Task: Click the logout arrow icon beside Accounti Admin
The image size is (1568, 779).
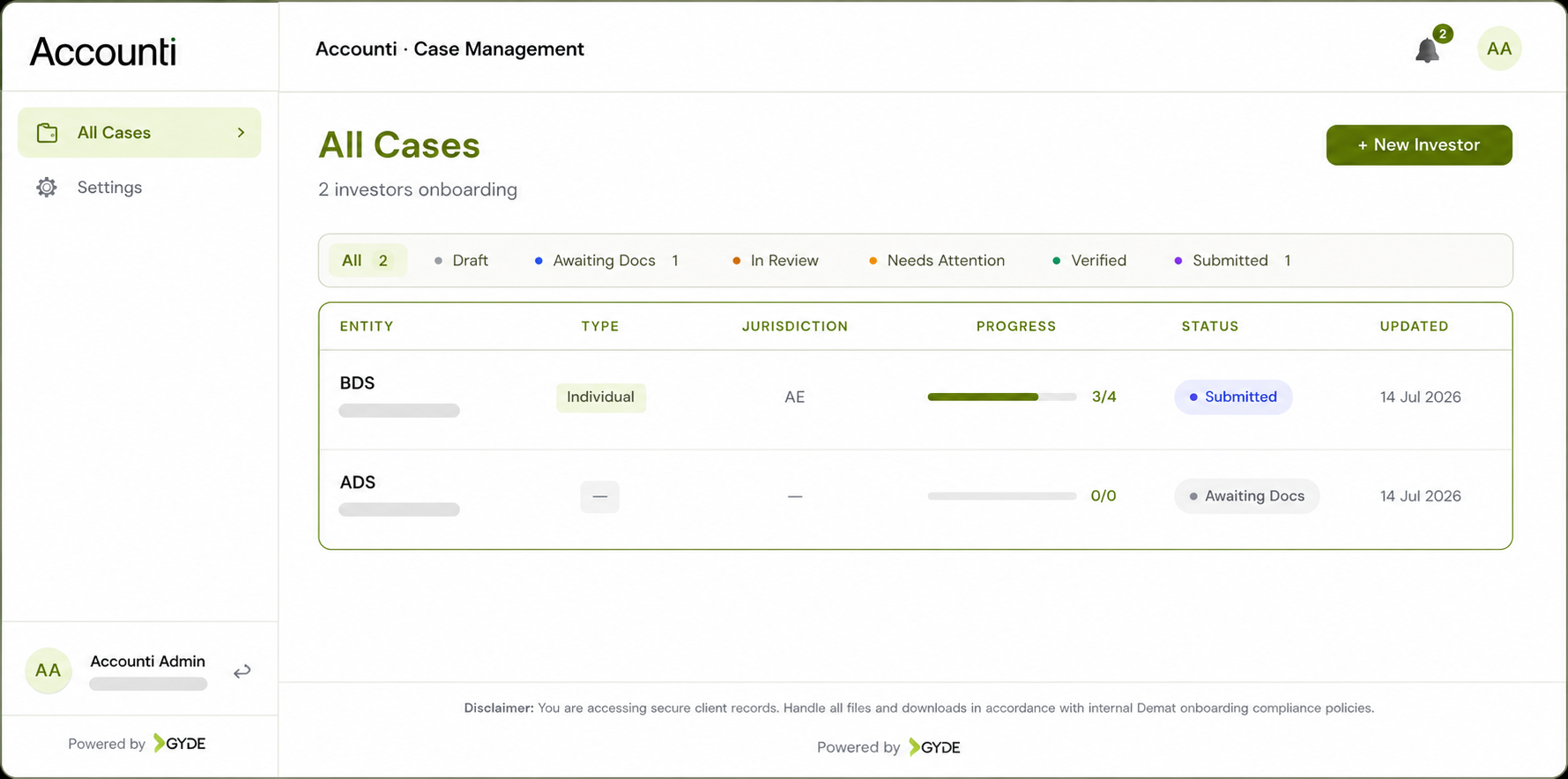Action: point(242,671)
